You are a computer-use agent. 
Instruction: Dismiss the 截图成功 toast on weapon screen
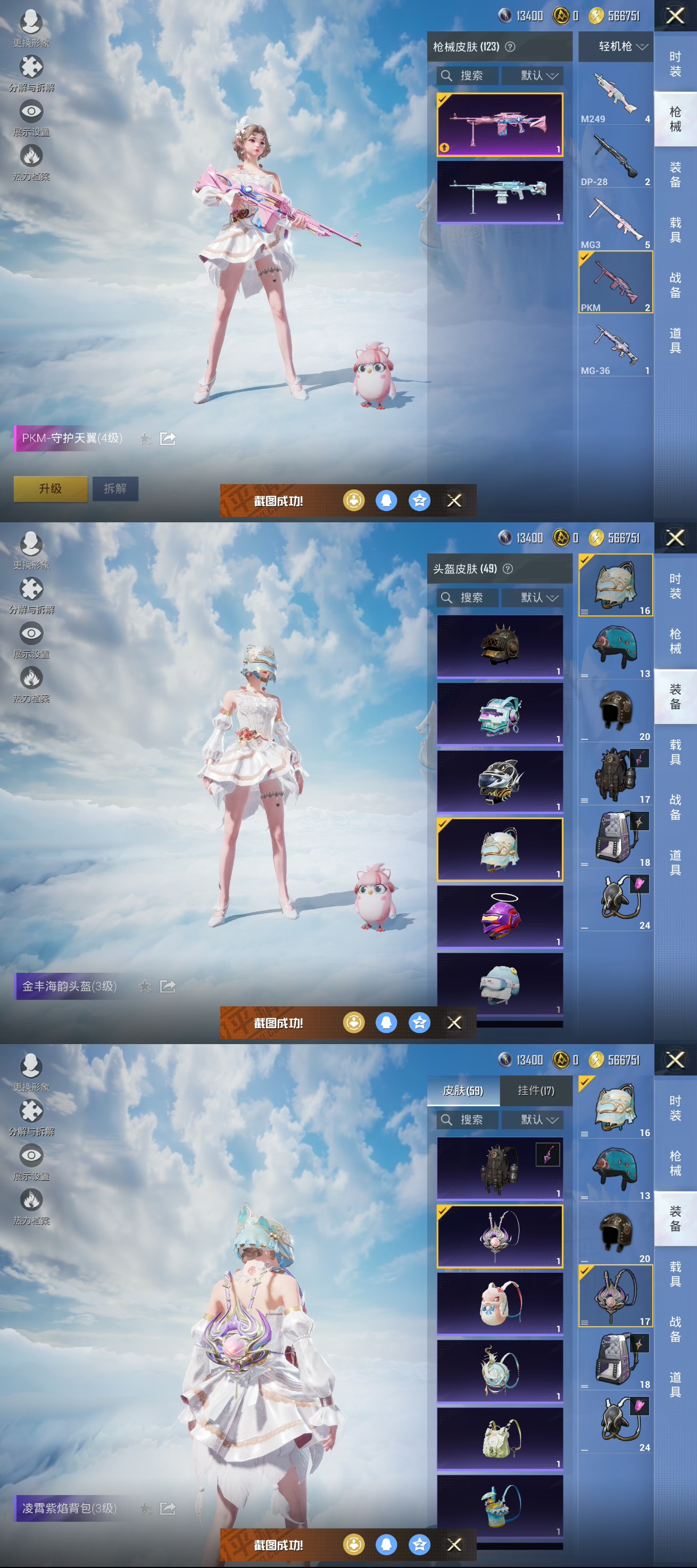pyautogui.click(x=454, y=501)
